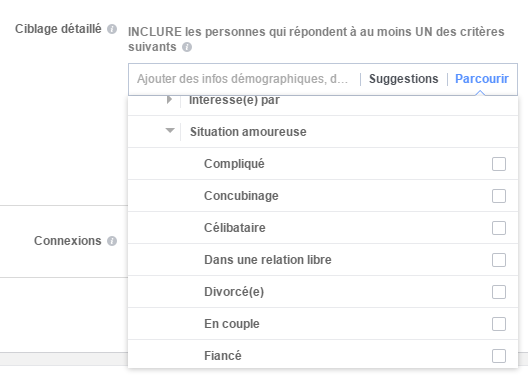The width and height of the screenshot is (528, 378).
Task: Click the Situation amoureuse label
Action: 248,132
